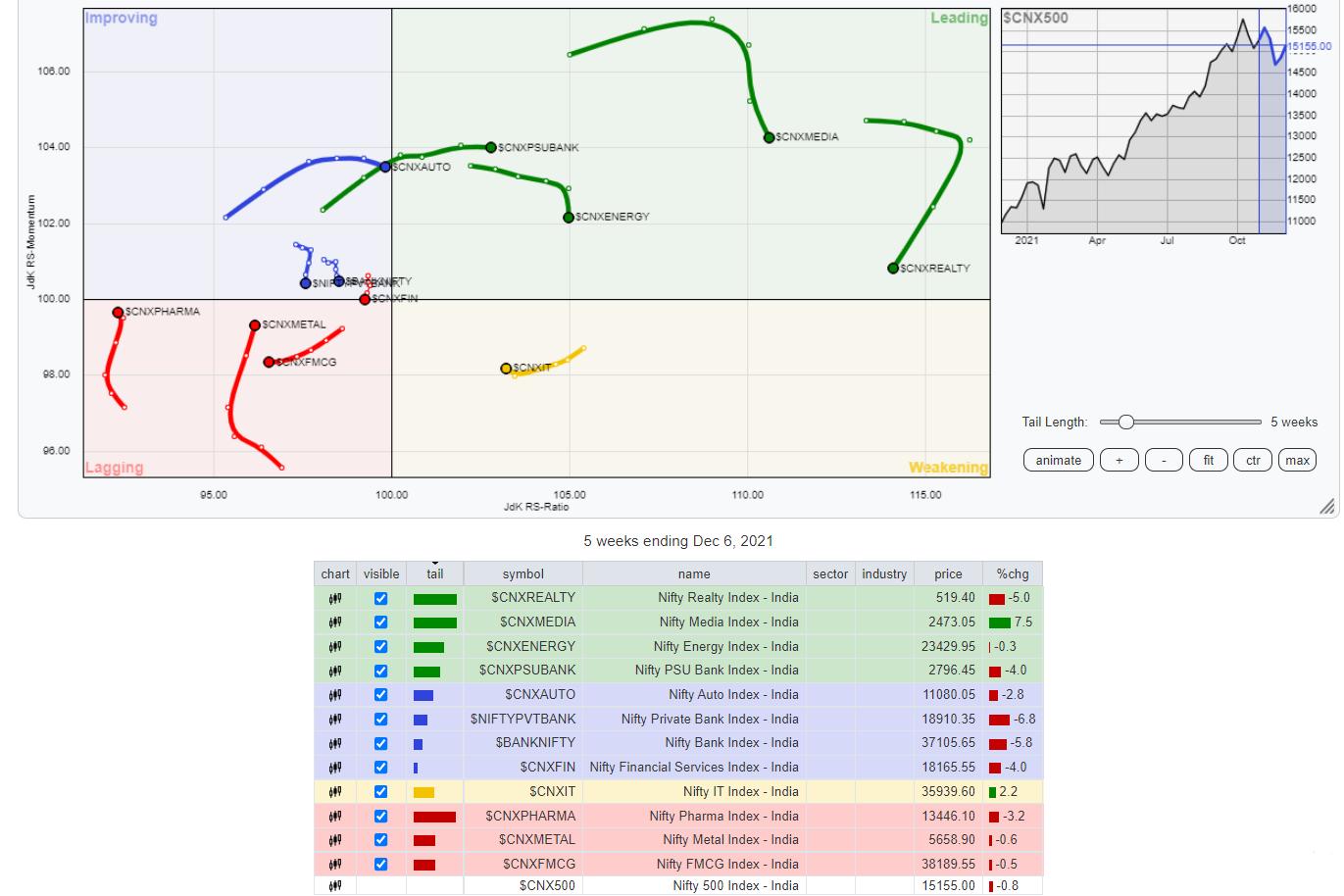Screen dimensions: 1344x896
Task: Sort table by %chg column header
Action: (x=1012, y=574)
